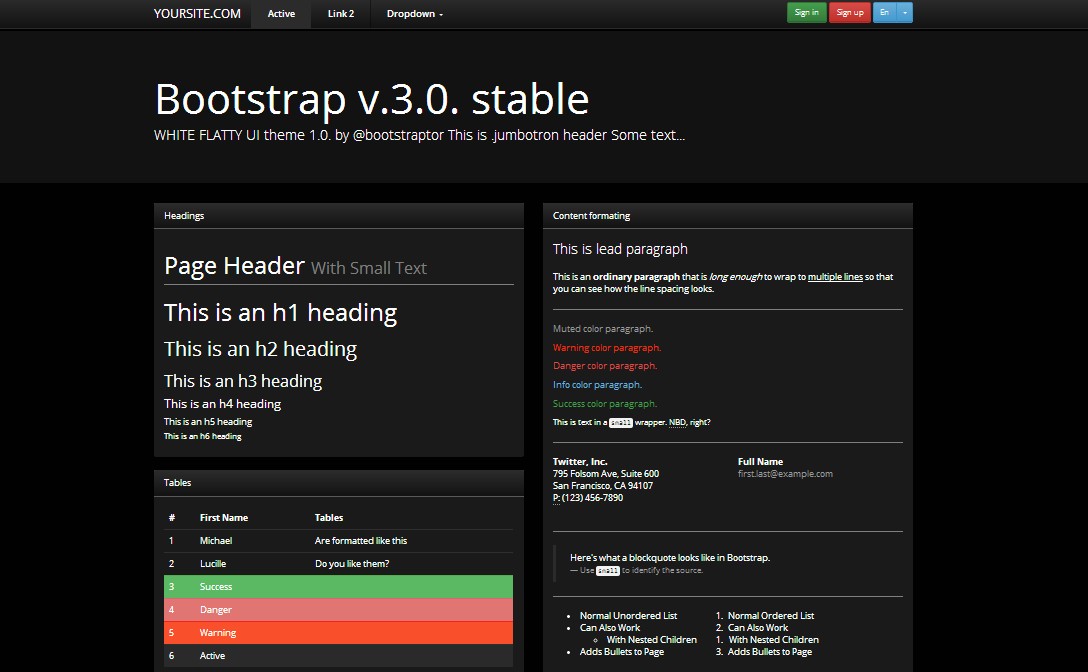Click 'This is an h5 heading'
Image resolution: width=1088 pixels, height=672 pixels.
207,421
